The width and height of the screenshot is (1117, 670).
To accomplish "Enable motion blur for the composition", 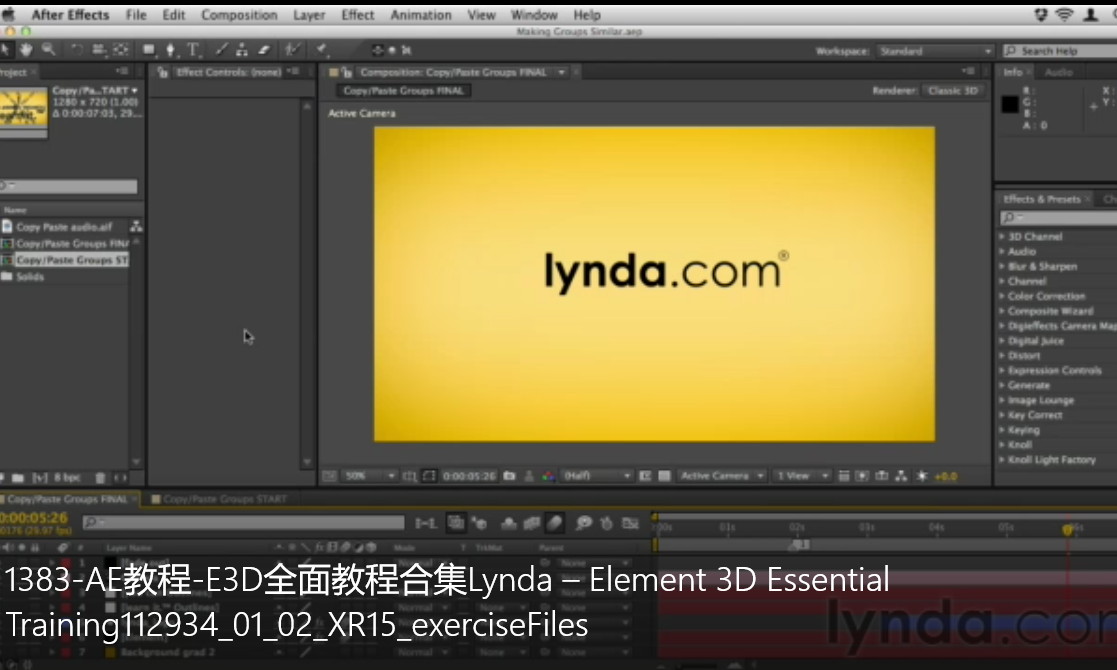I will pos(555,523).
